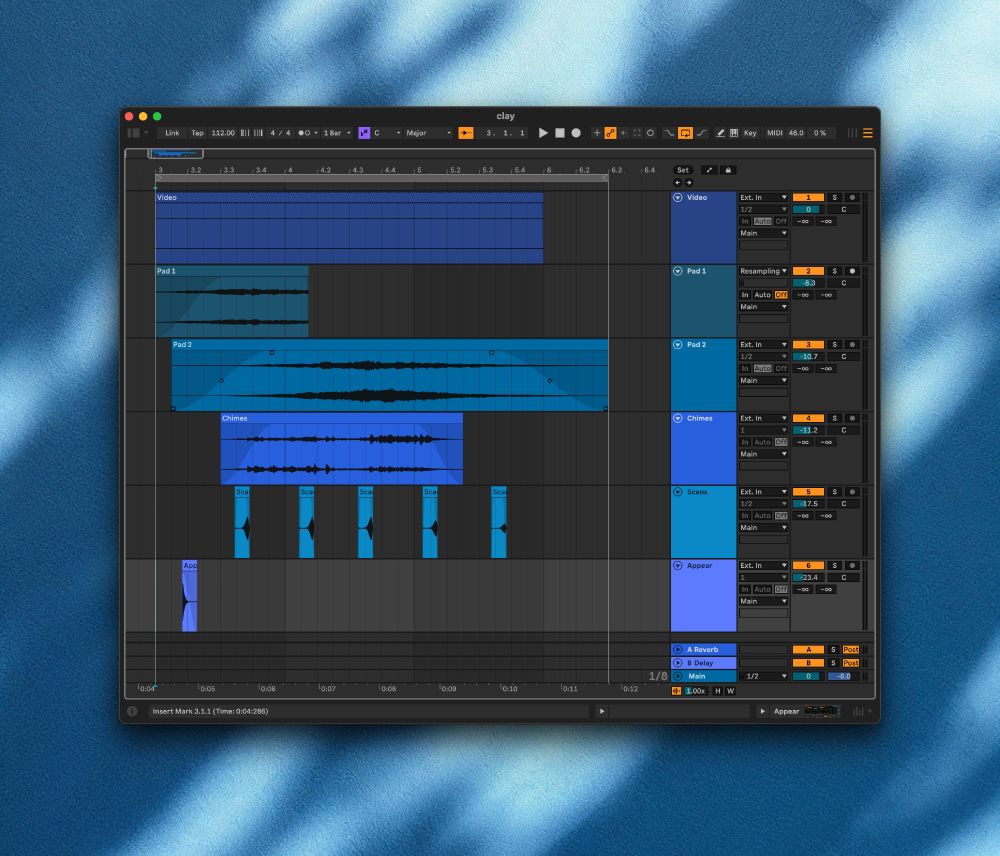Viewport: 1000px width, 856px height.
Task: Open Video track Ext. In input dropdown
Action: click(x=763, y=198)
